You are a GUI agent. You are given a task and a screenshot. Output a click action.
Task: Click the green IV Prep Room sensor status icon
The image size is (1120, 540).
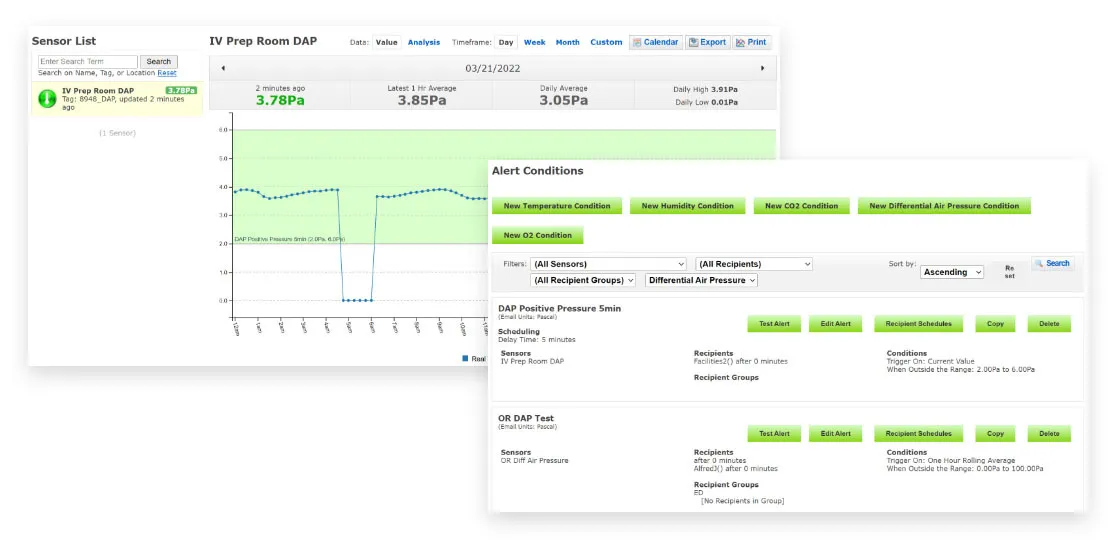click(46, 98)
